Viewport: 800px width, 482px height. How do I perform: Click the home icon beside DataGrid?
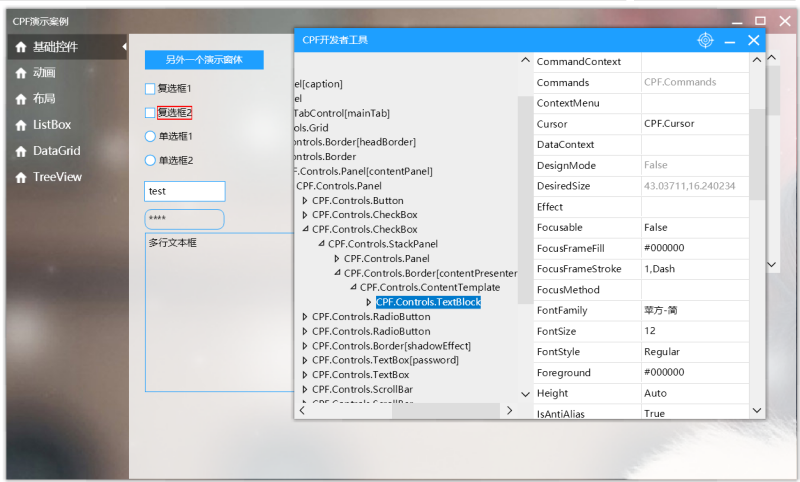pyautogui.click(x=21, y=151)
